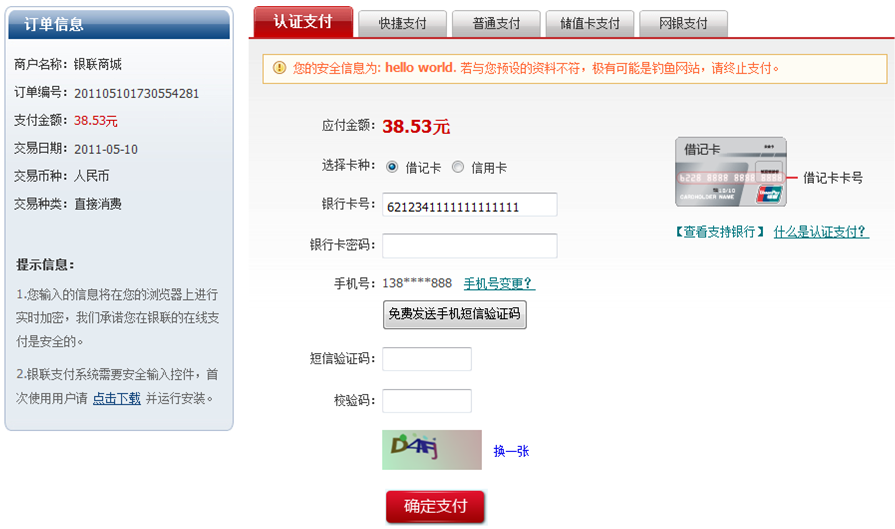Screen dimensions: 895x529
Task: Select the 储值卡支付 tab
Action: click(590, 24)
